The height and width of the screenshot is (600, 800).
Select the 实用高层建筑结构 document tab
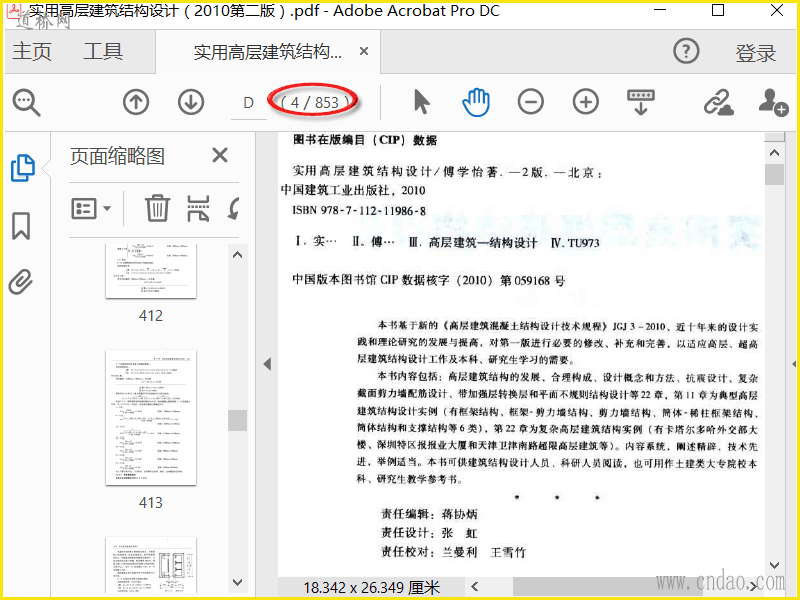click(x=267, y=52)
